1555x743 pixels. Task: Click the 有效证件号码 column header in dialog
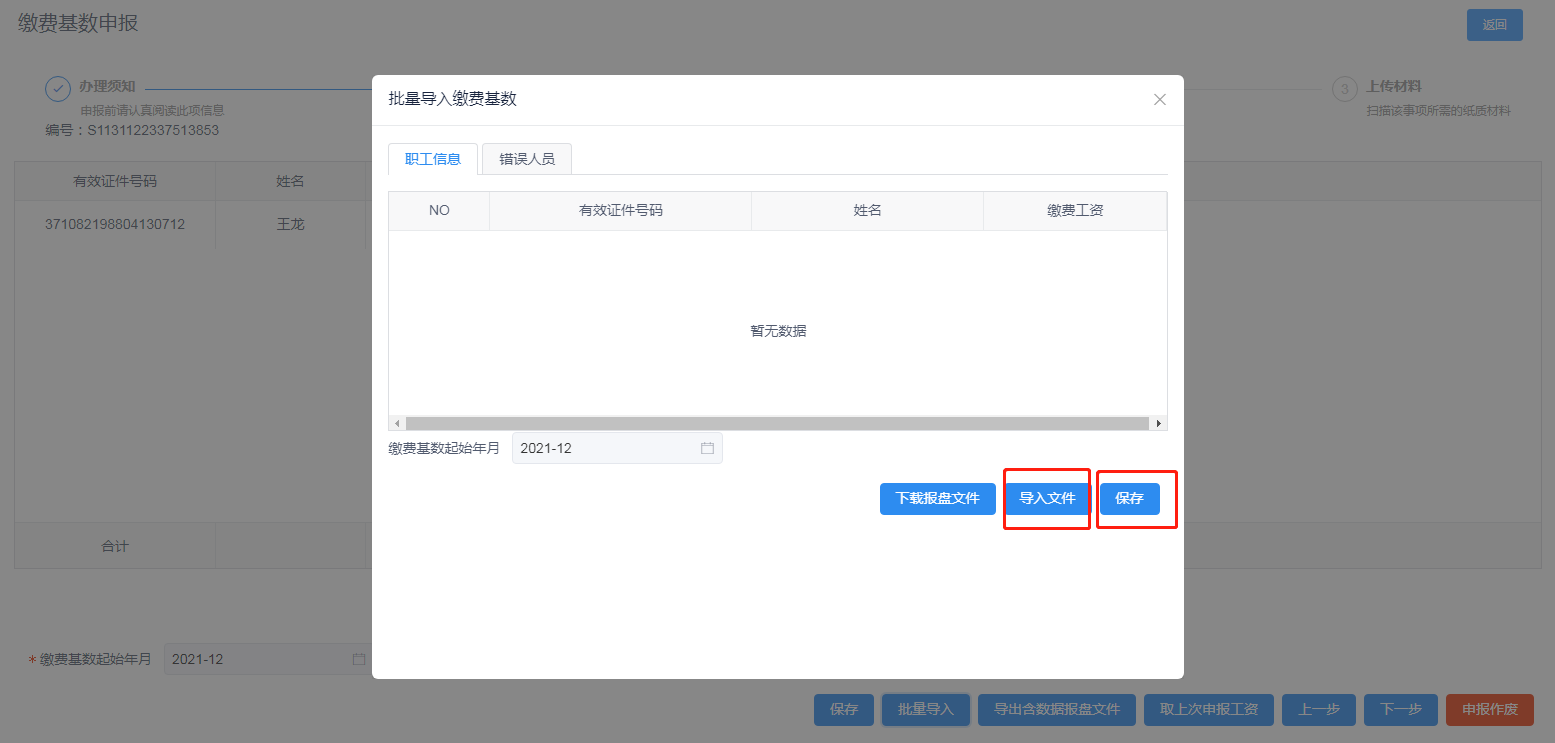620,211
